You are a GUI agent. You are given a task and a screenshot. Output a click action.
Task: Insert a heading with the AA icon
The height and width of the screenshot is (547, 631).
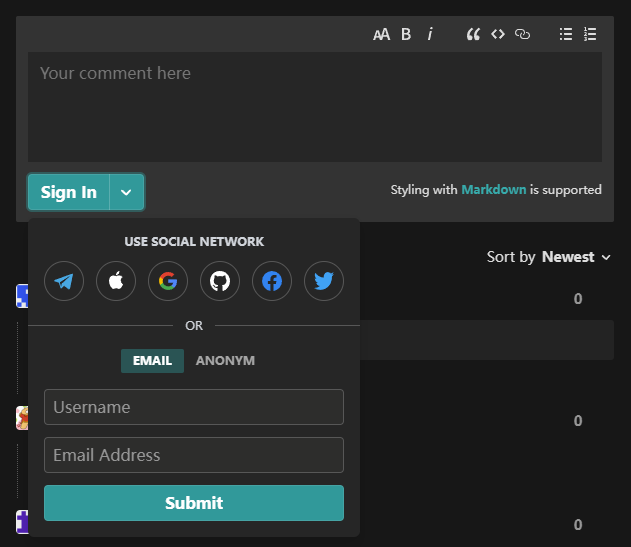coord(381,34)
